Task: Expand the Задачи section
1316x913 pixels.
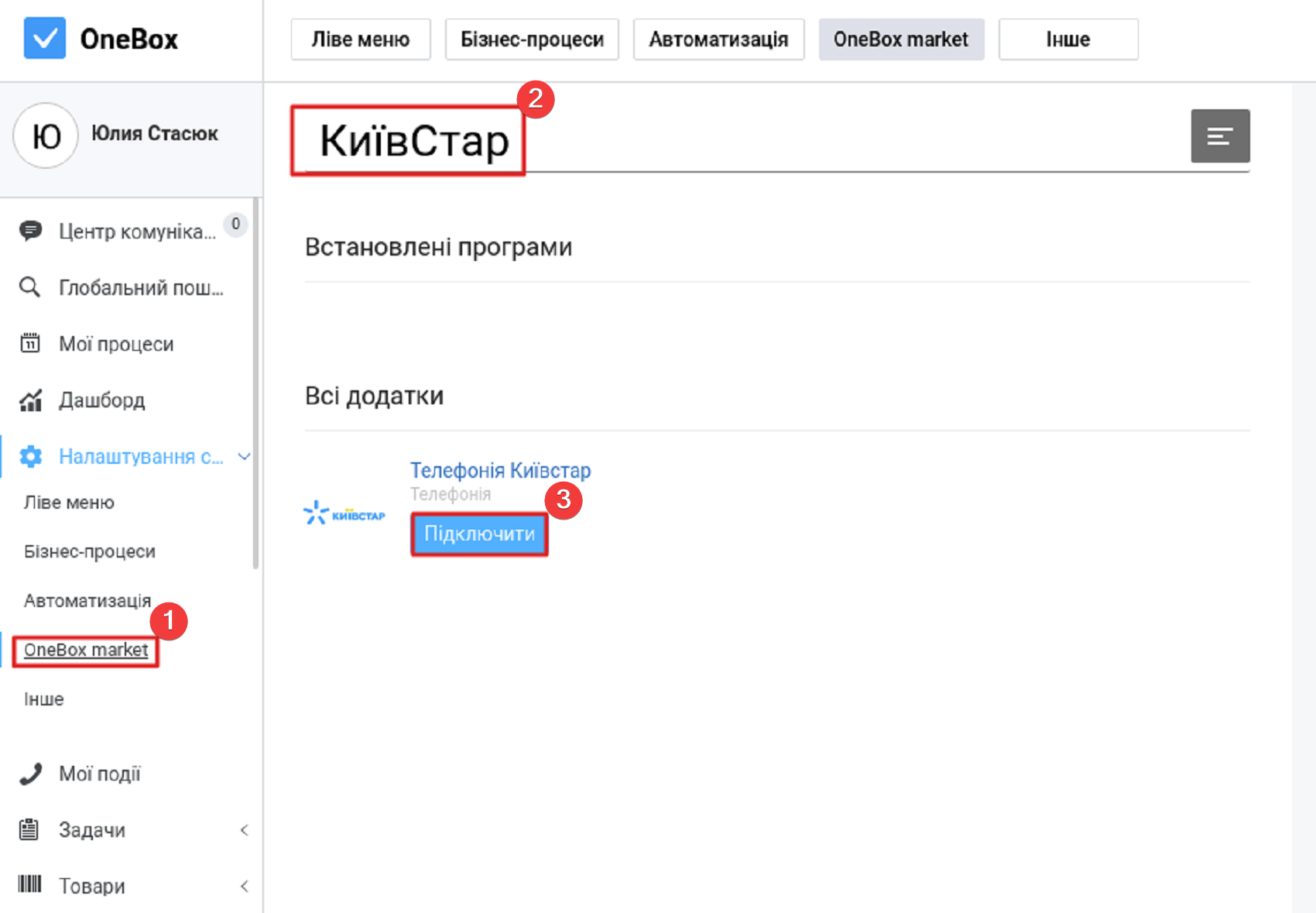Action: tap(245, 829)
